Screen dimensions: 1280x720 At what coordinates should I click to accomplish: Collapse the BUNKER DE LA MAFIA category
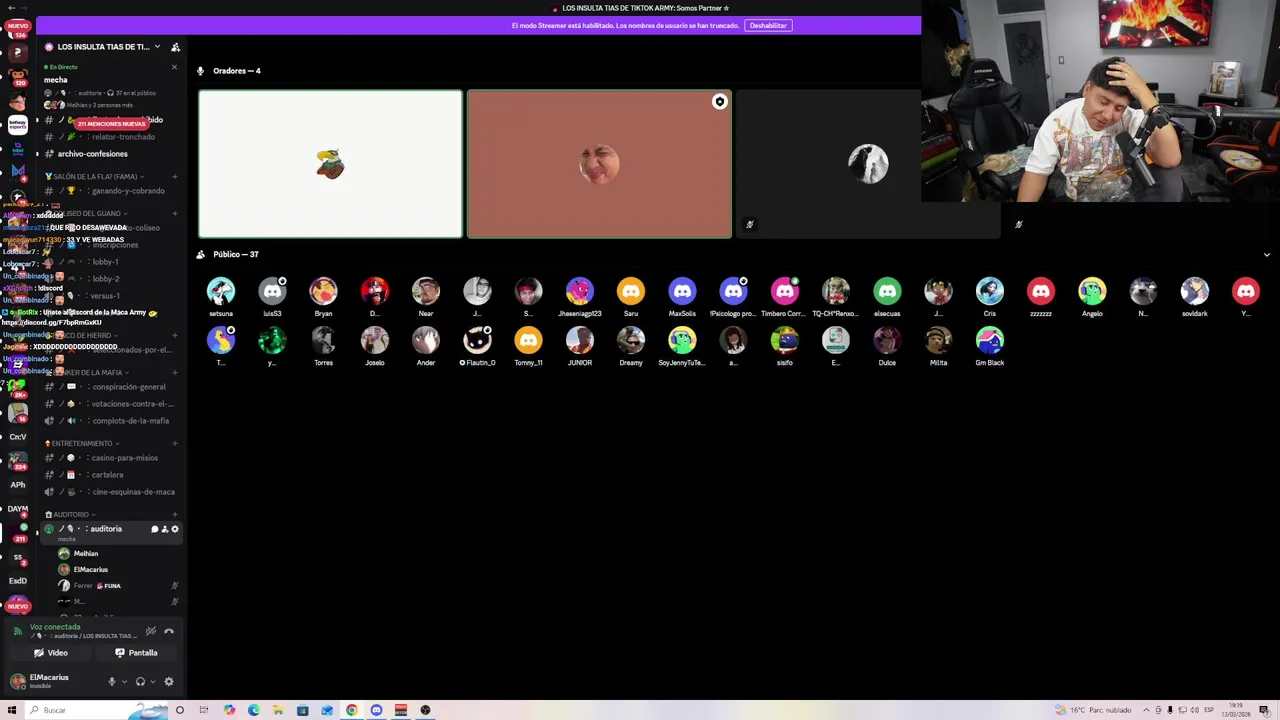(88, 372)
